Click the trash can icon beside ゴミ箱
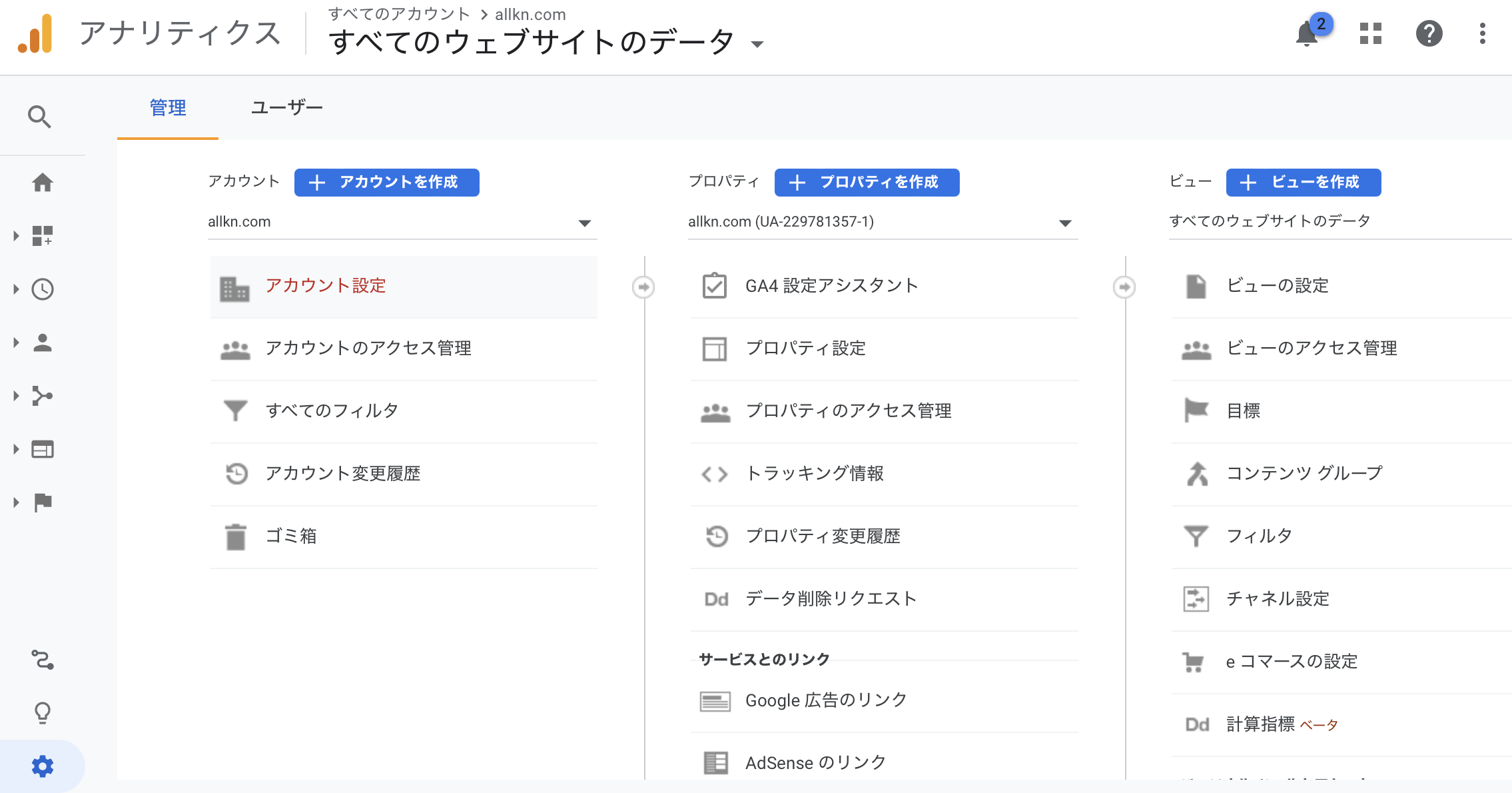The width and height of the screenshot is (1512, 793). [235, 536]
